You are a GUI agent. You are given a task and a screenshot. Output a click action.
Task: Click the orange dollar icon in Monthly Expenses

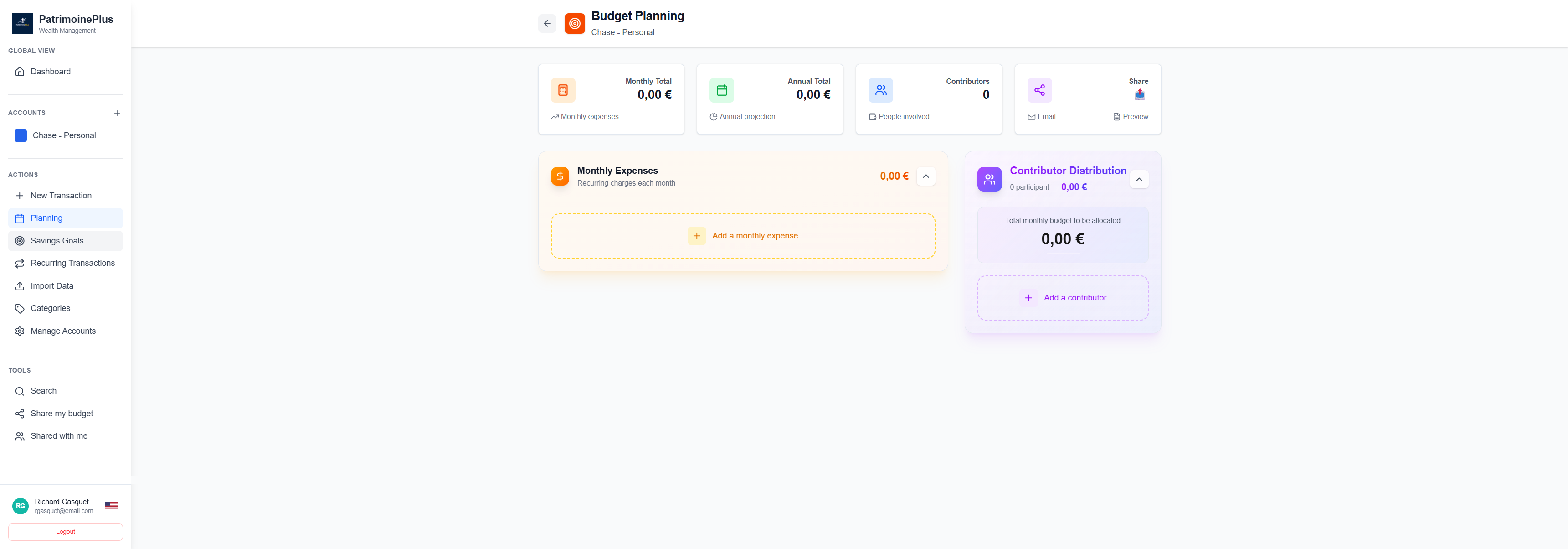point(560,176)
